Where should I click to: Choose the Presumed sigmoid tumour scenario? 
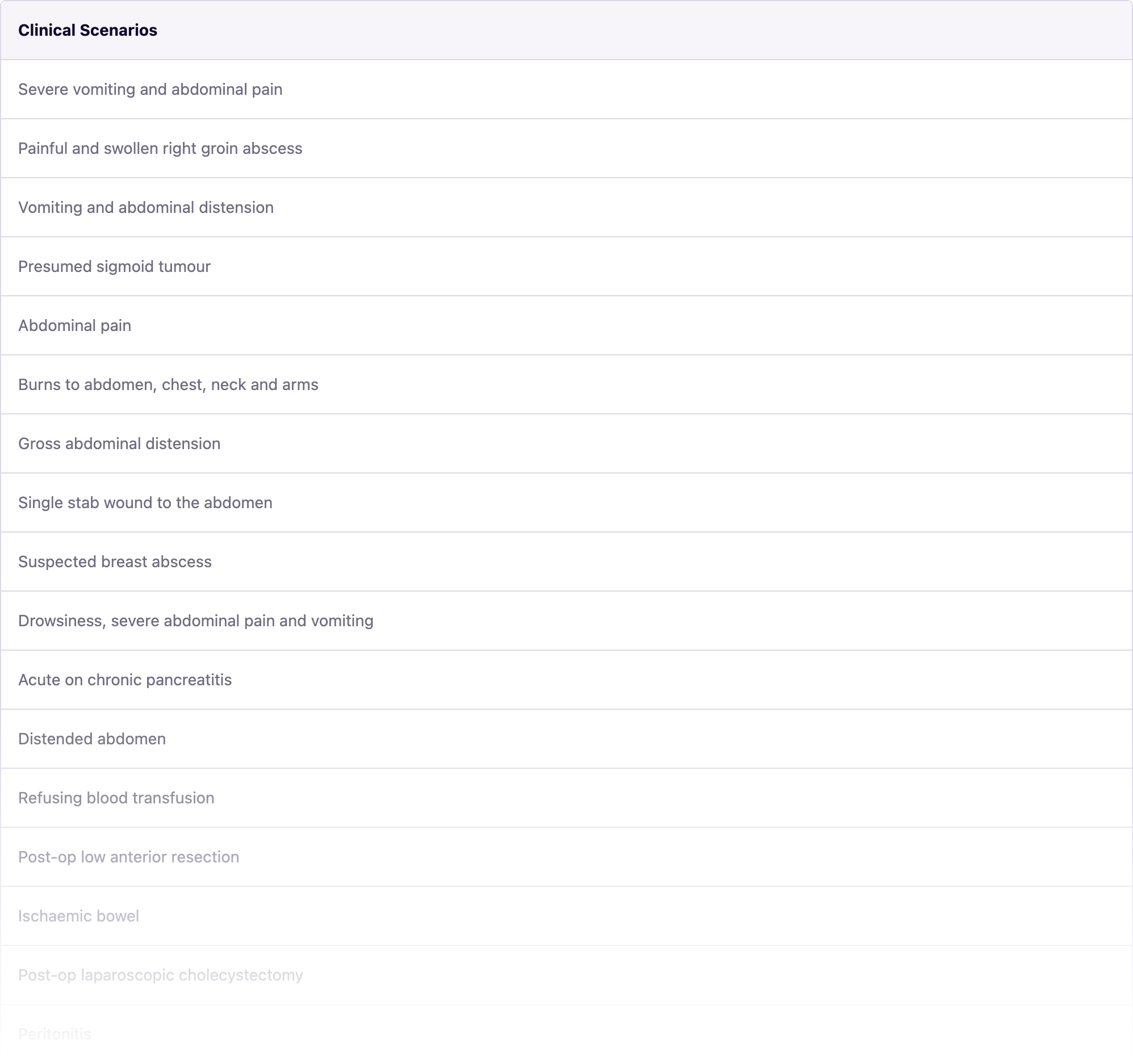114,267
